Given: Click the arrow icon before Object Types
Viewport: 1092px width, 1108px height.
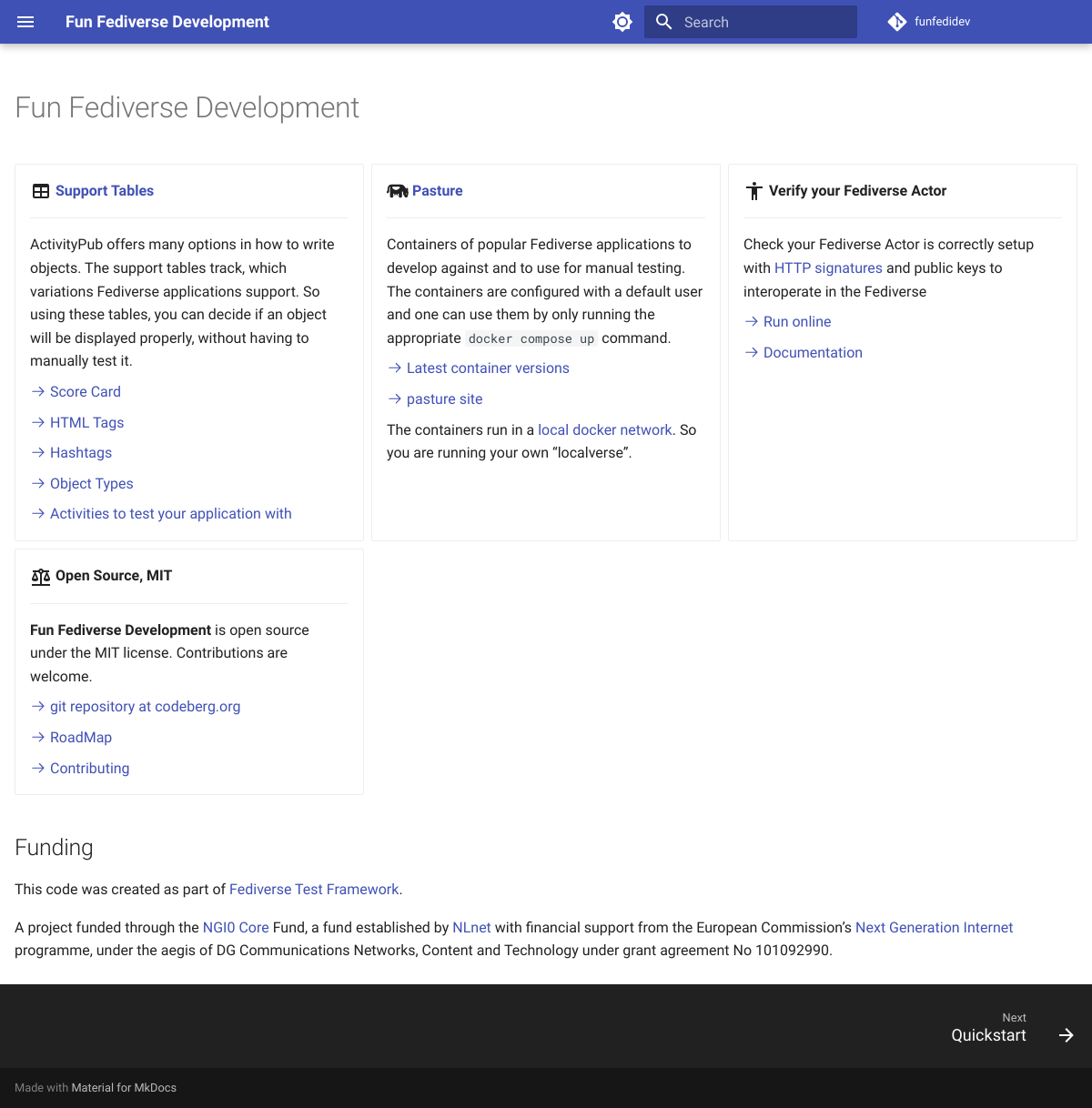Looking at the screenshot, I should (38, 484).
